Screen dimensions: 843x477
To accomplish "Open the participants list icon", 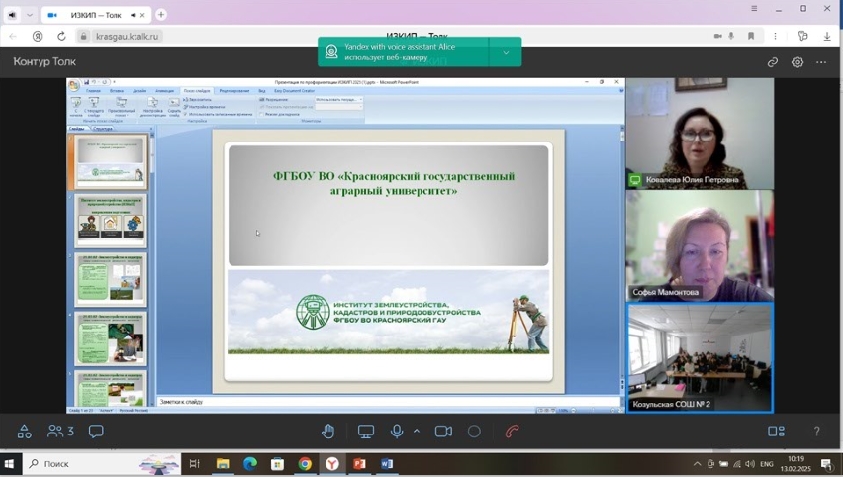I will [x=60, y=431].
